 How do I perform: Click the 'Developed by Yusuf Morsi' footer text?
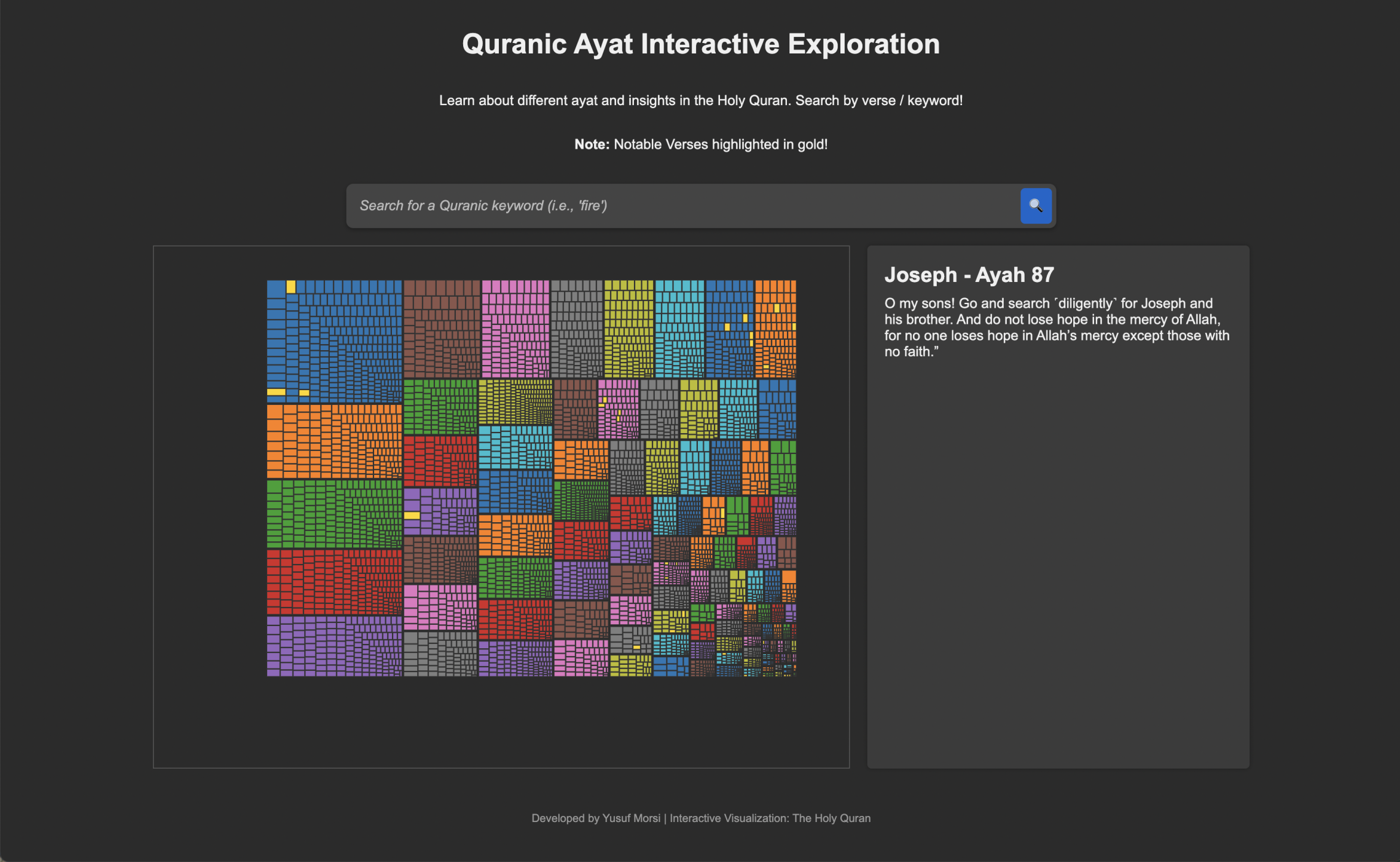pyautogui.click(x=701, y=818)
